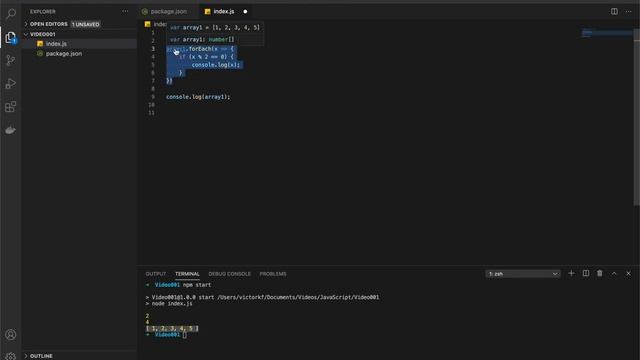Click console.log(x) inside the loop
Screen dimensions: 640x360
216,65
